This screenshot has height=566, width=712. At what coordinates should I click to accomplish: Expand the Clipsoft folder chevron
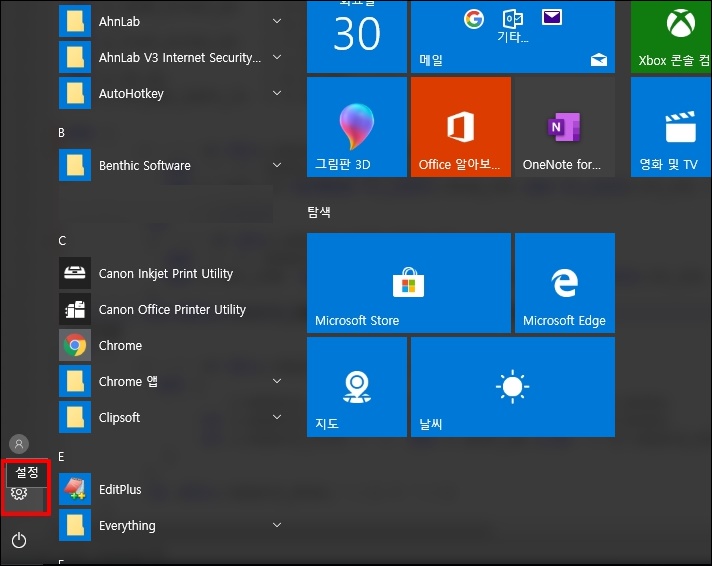277,417
